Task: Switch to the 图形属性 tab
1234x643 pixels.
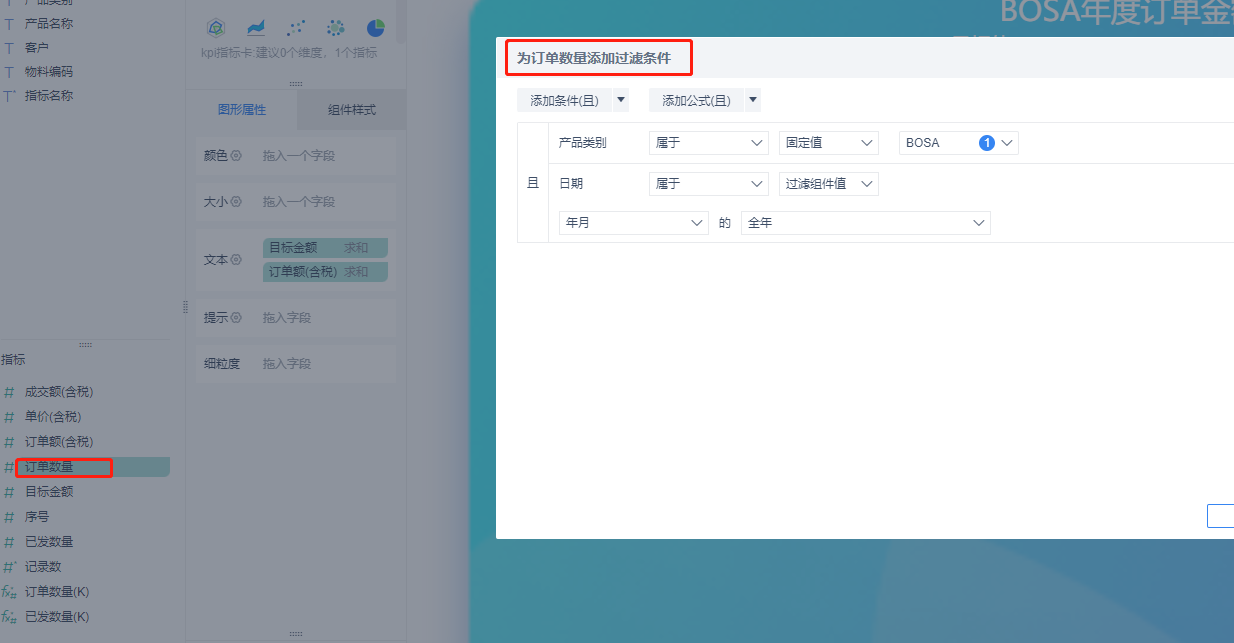Action: click(242, 110)
